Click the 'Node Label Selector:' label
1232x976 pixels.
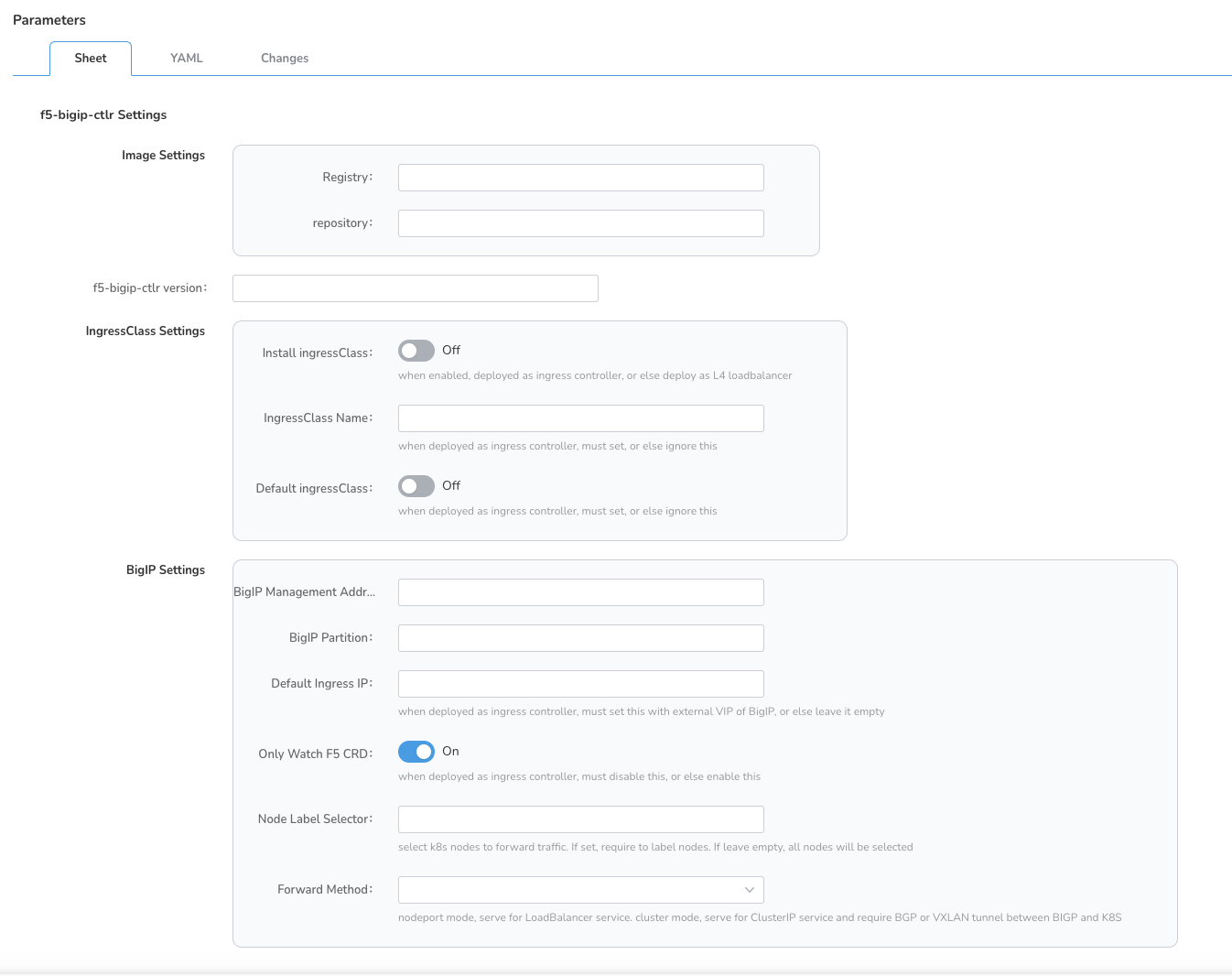coord(315,819)
